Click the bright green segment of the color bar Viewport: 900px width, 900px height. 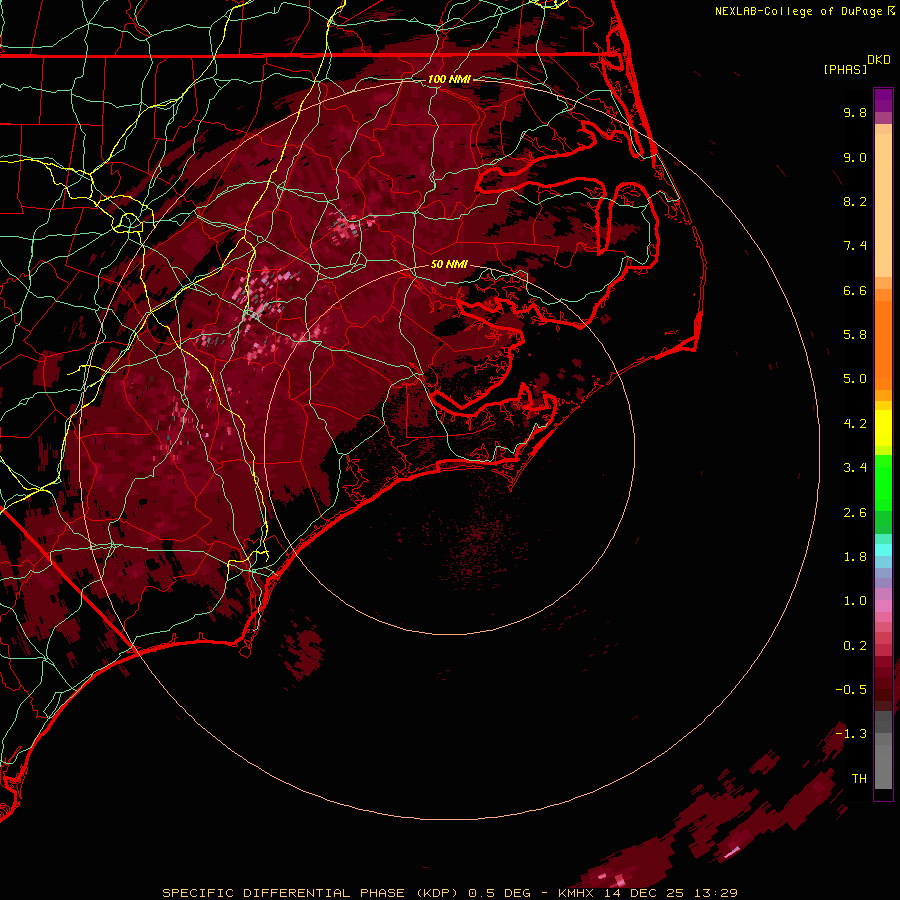pos(883,485)
